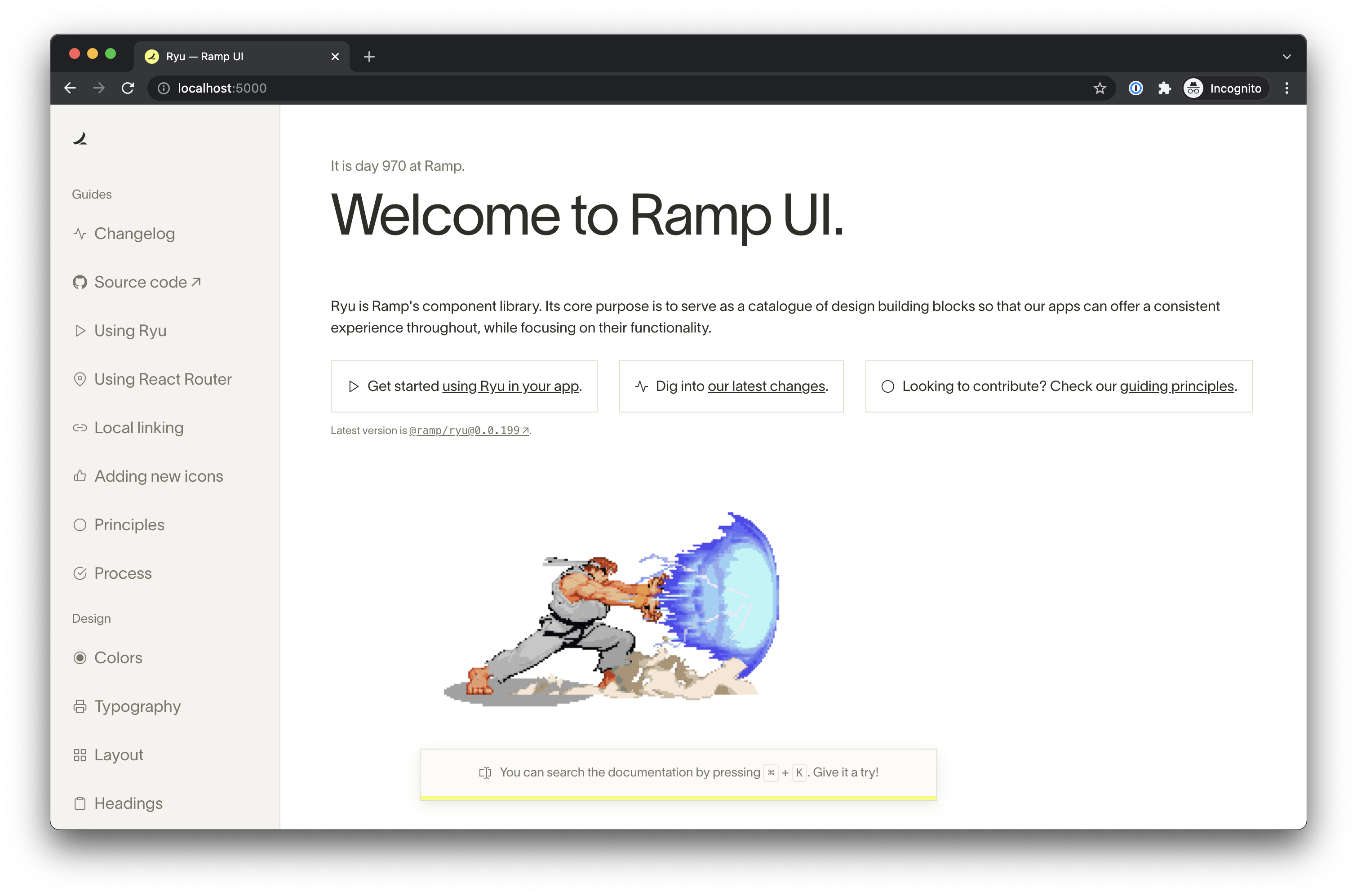Screen dimensions: 1357x896
Task: Click the printer icon beside Typography
Action: [80, 707]
